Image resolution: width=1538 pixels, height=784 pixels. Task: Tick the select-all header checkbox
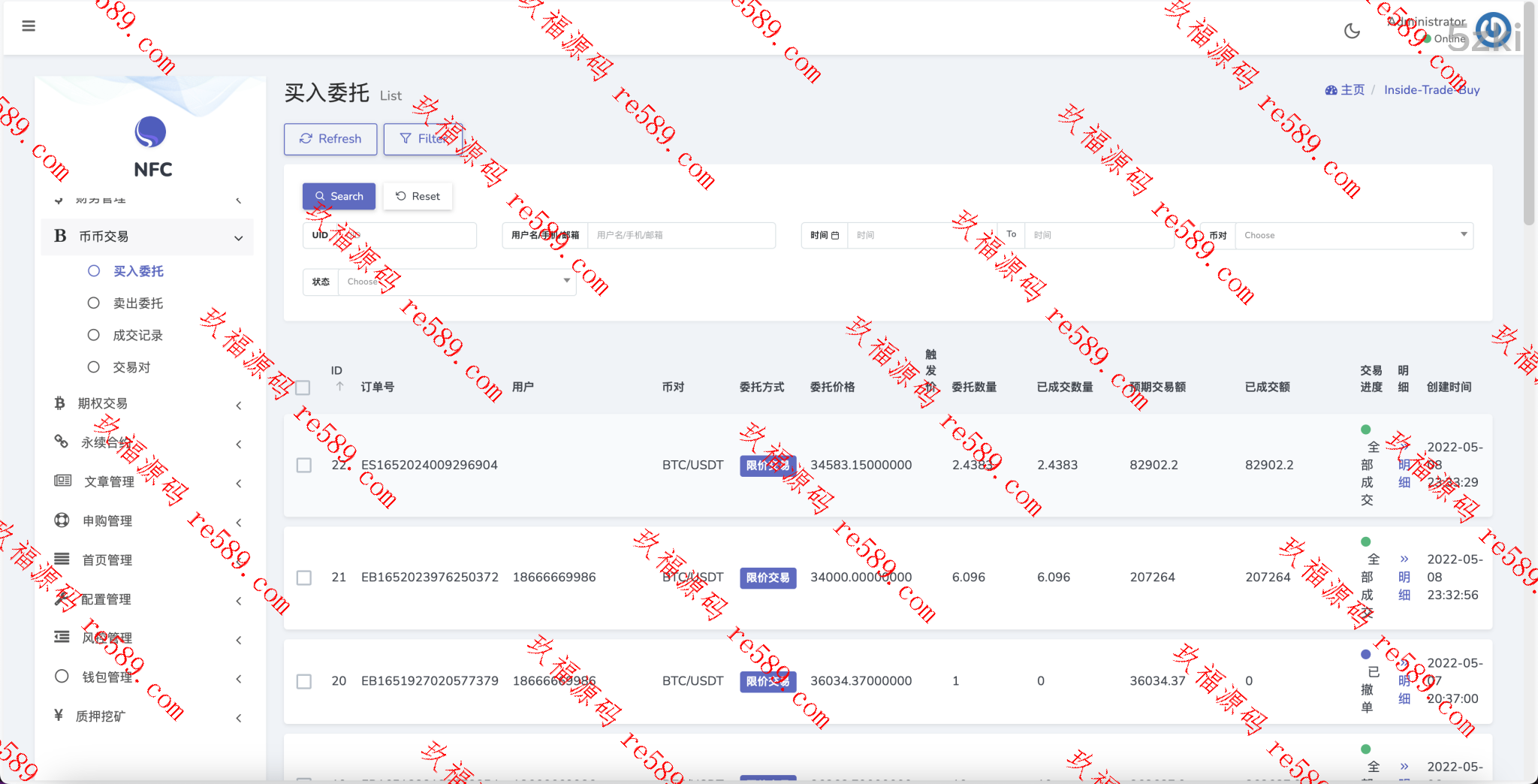(x=303, y=387)
